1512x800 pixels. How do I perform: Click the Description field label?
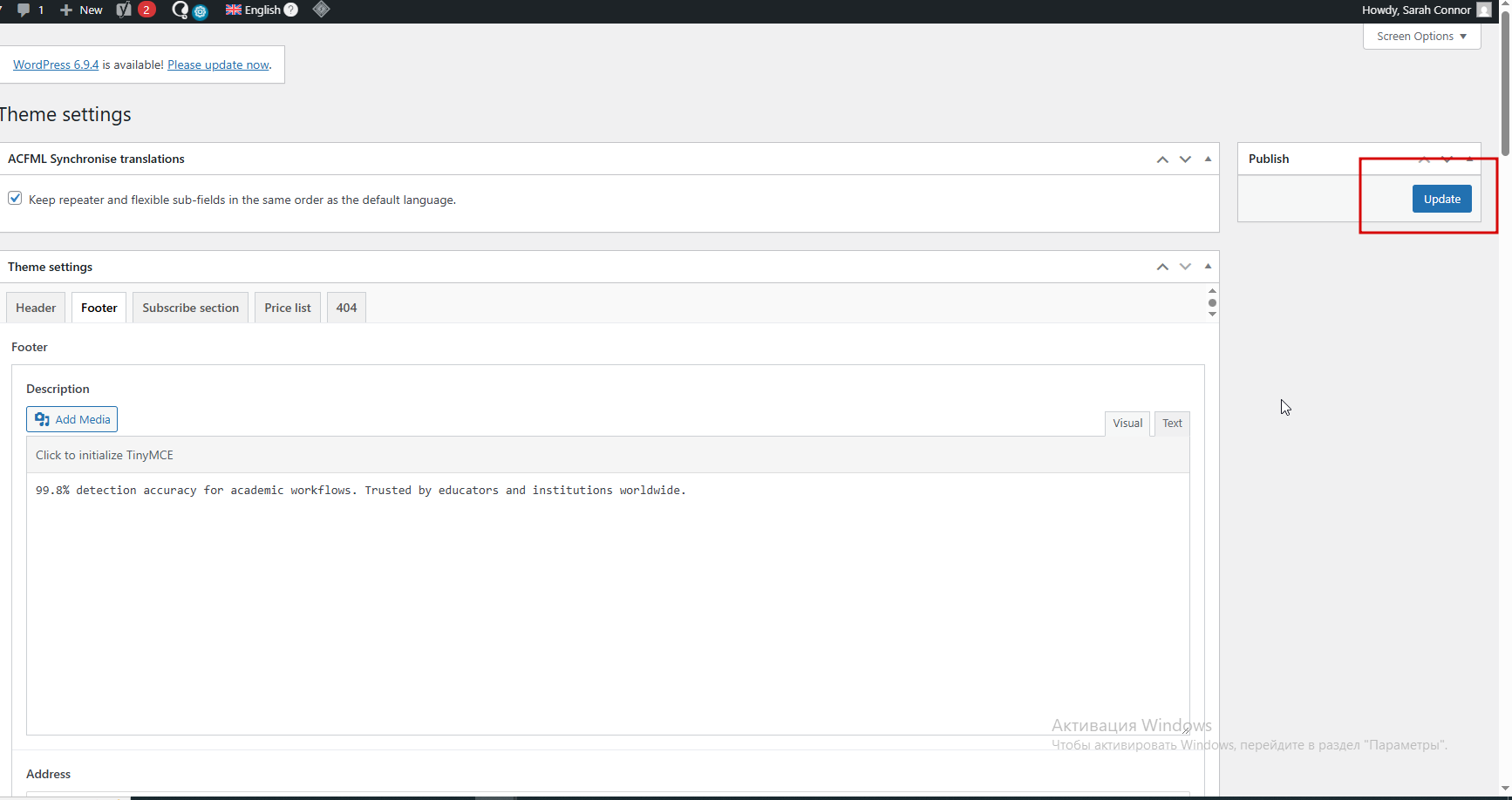click(58, 389)
